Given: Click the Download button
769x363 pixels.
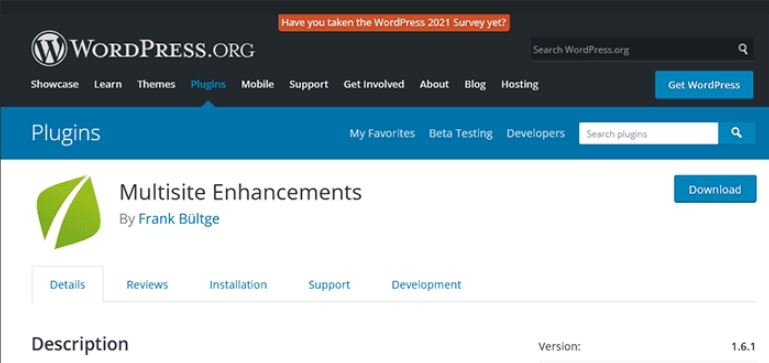Looking at the screenshot, I should click(715, 189).
